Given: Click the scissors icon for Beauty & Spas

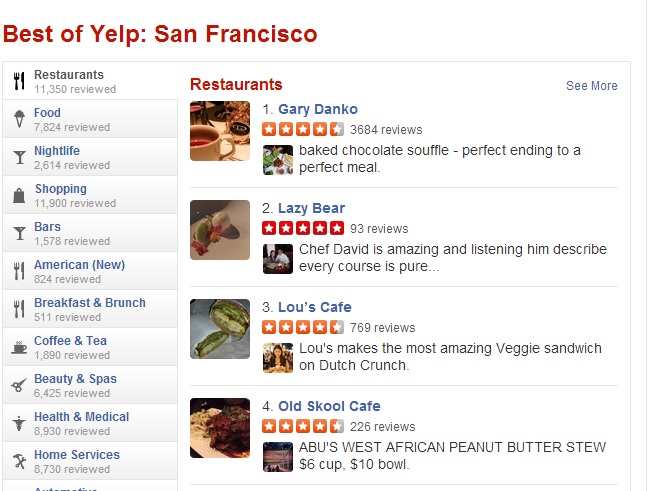Looking at the screenshot, I should pos(19,386).
